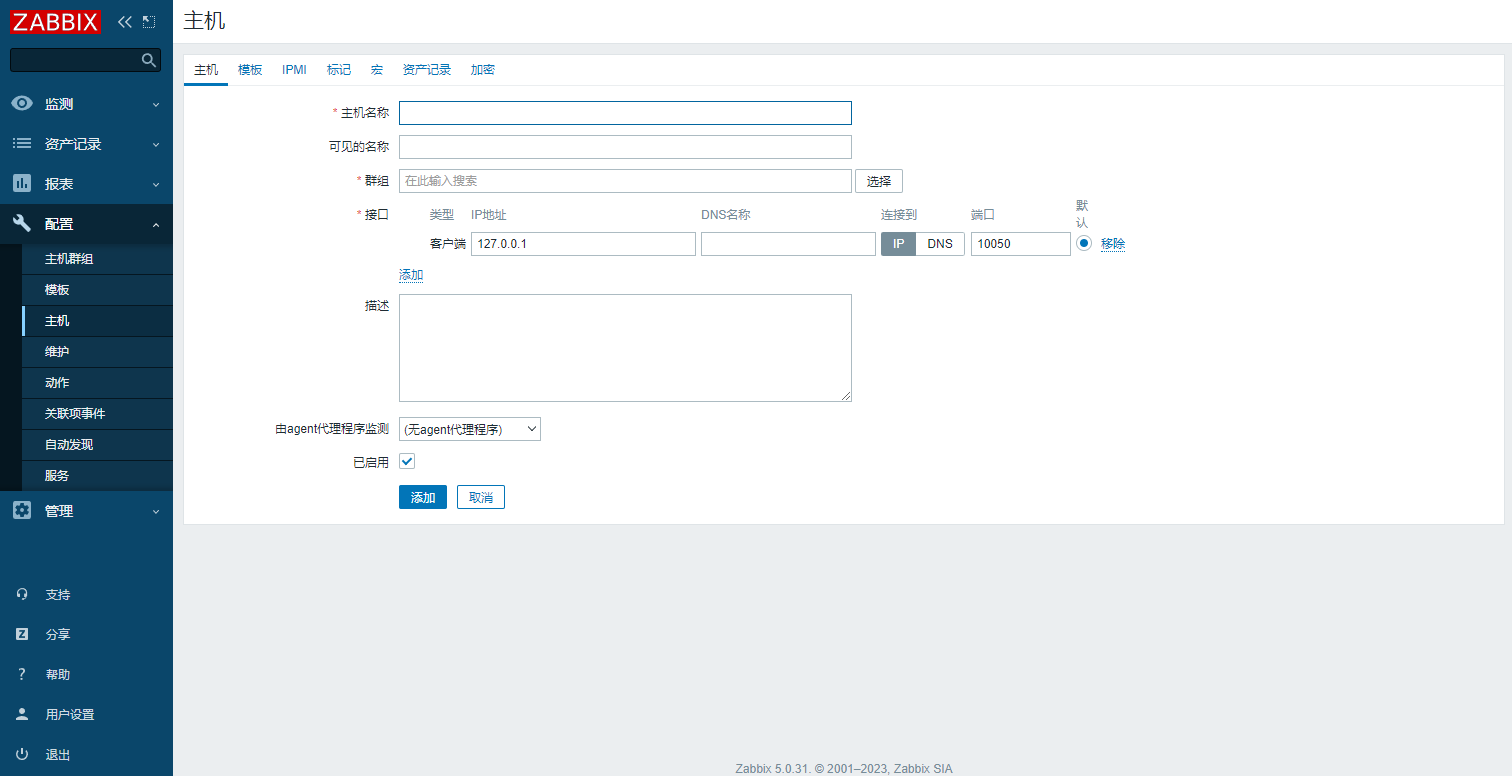Click the 移除 interface link
Viewport: 1512px width, 776px height.
click(x=1113, y=244)
